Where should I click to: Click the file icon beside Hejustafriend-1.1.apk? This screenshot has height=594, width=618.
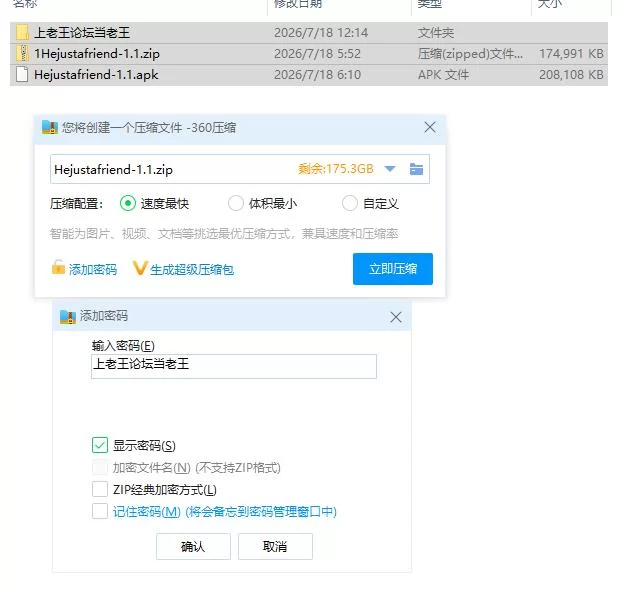point(22,74)
